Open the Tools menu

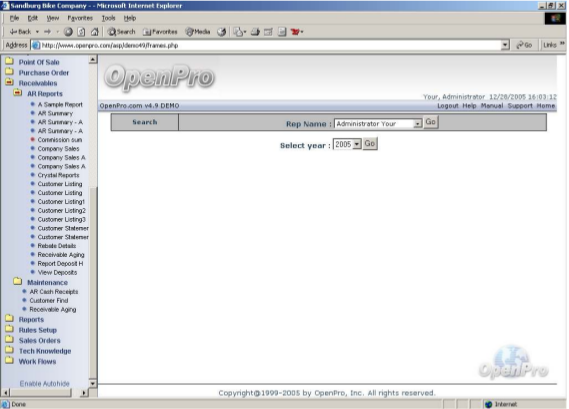click(108, 18)
